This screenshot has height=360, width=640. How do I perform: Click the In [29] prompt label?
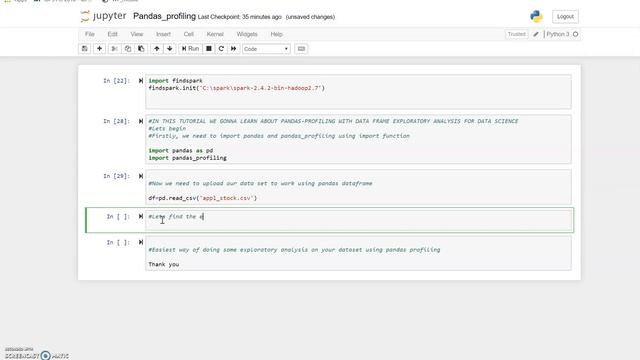pos(116,176)
